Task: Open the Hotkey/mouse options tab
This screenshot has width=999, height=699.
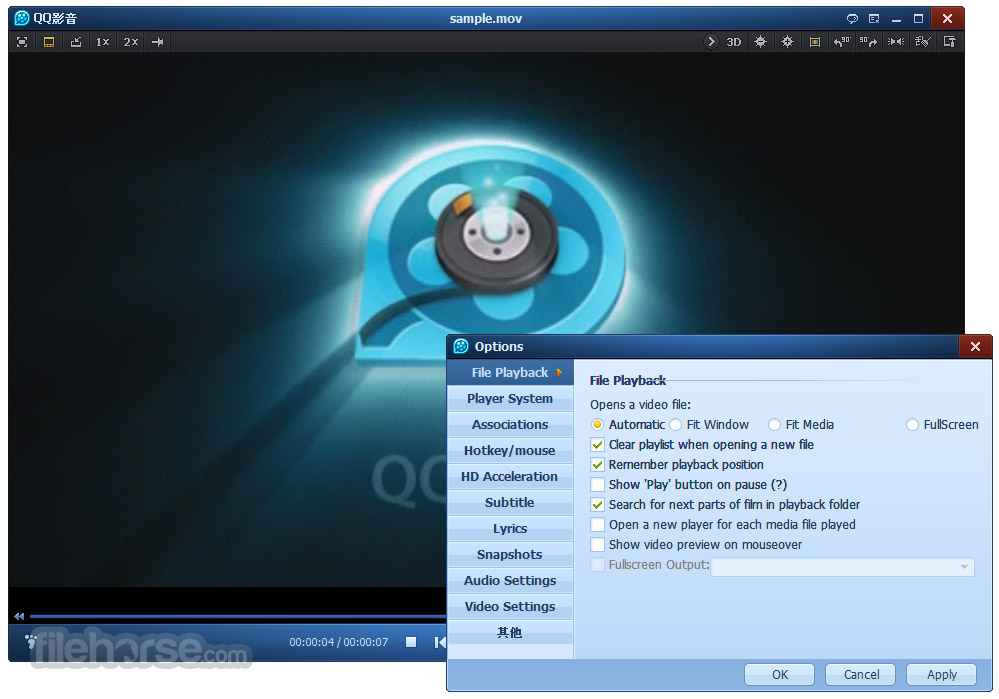Action: click(510, 451)
